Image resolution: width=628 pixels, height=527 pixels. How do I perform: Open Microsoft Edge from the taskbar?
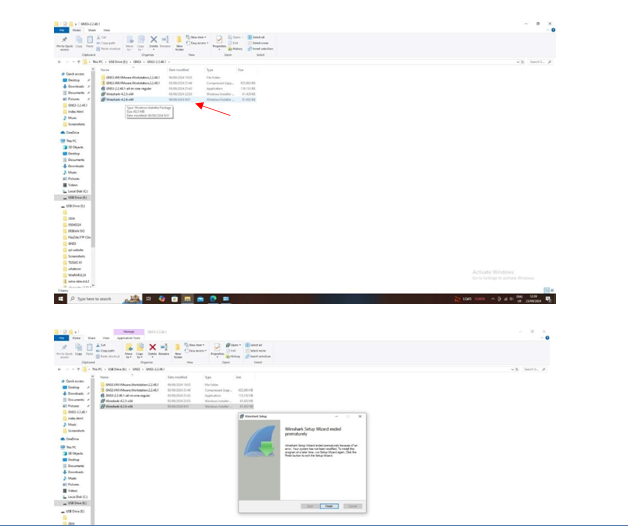click(213, 299)
